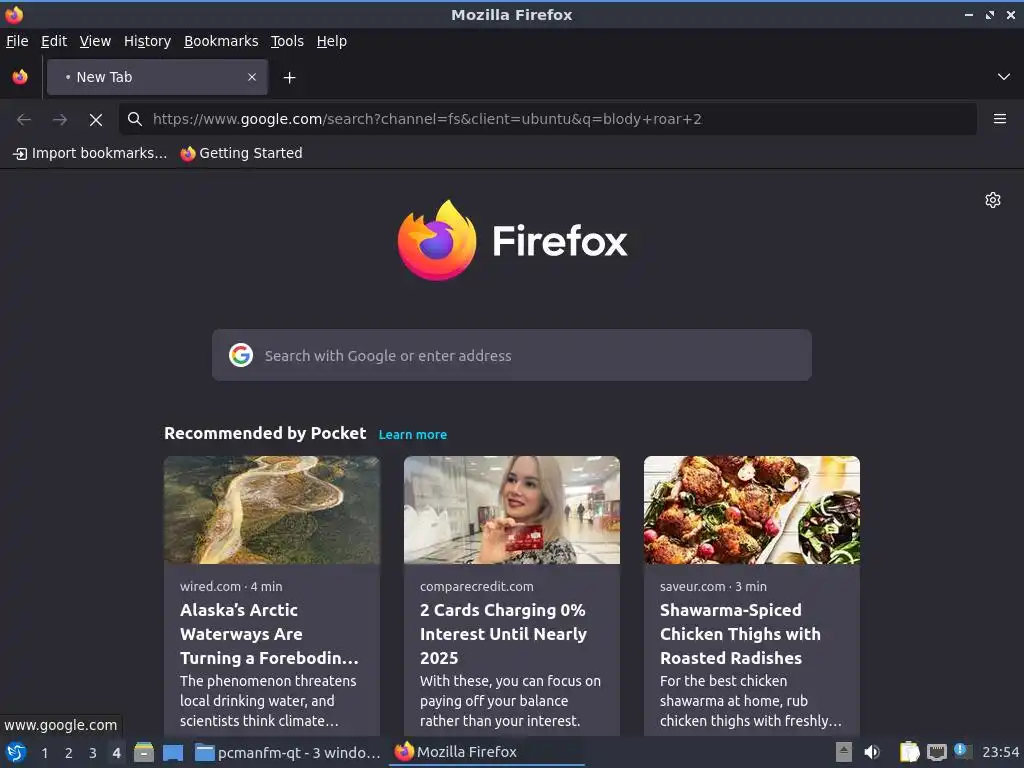Open the LXQt application menu

pos(16,752)
